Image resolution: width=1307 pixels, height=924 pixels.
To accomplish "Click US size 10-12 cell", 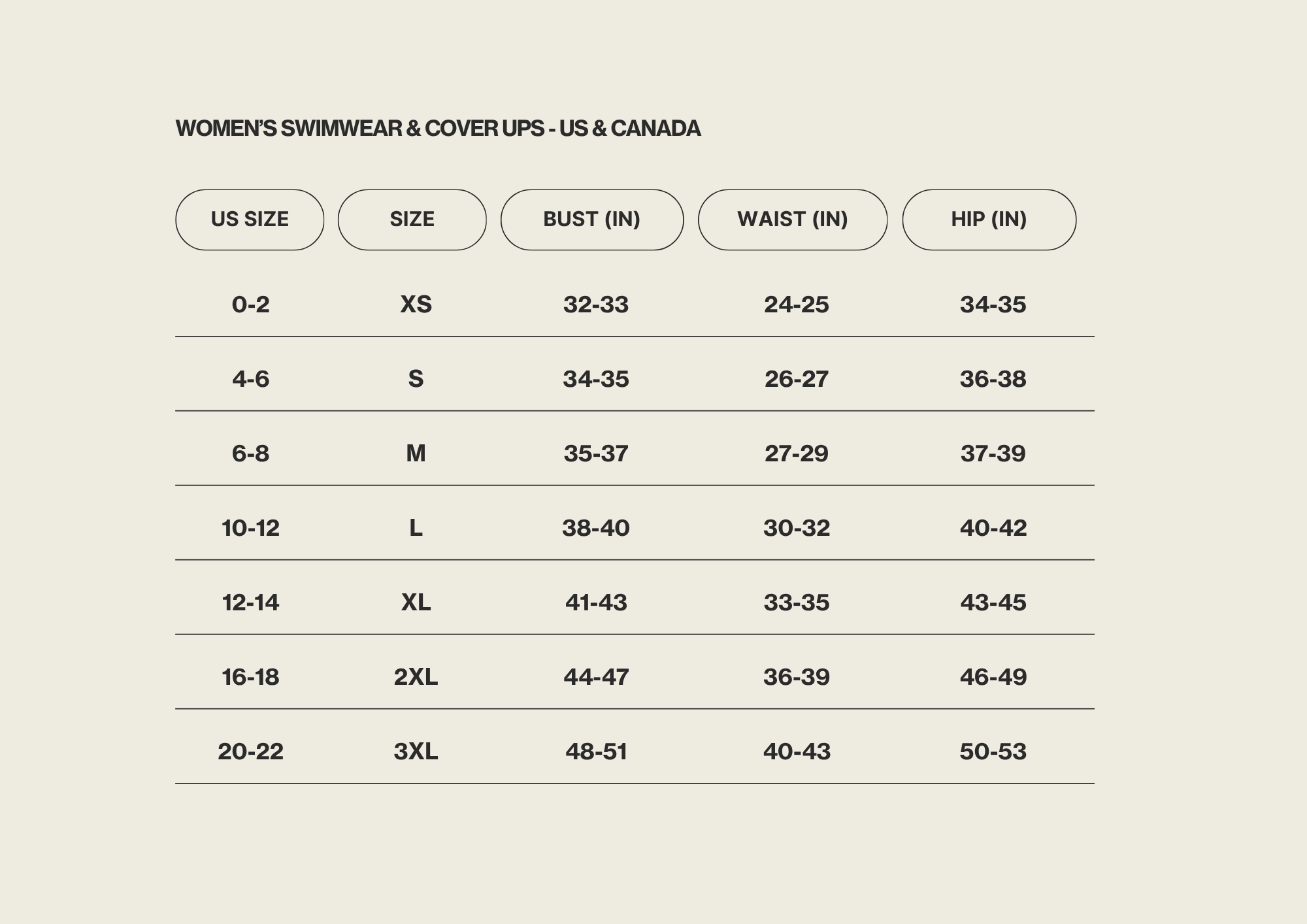I will pos(250,528).
